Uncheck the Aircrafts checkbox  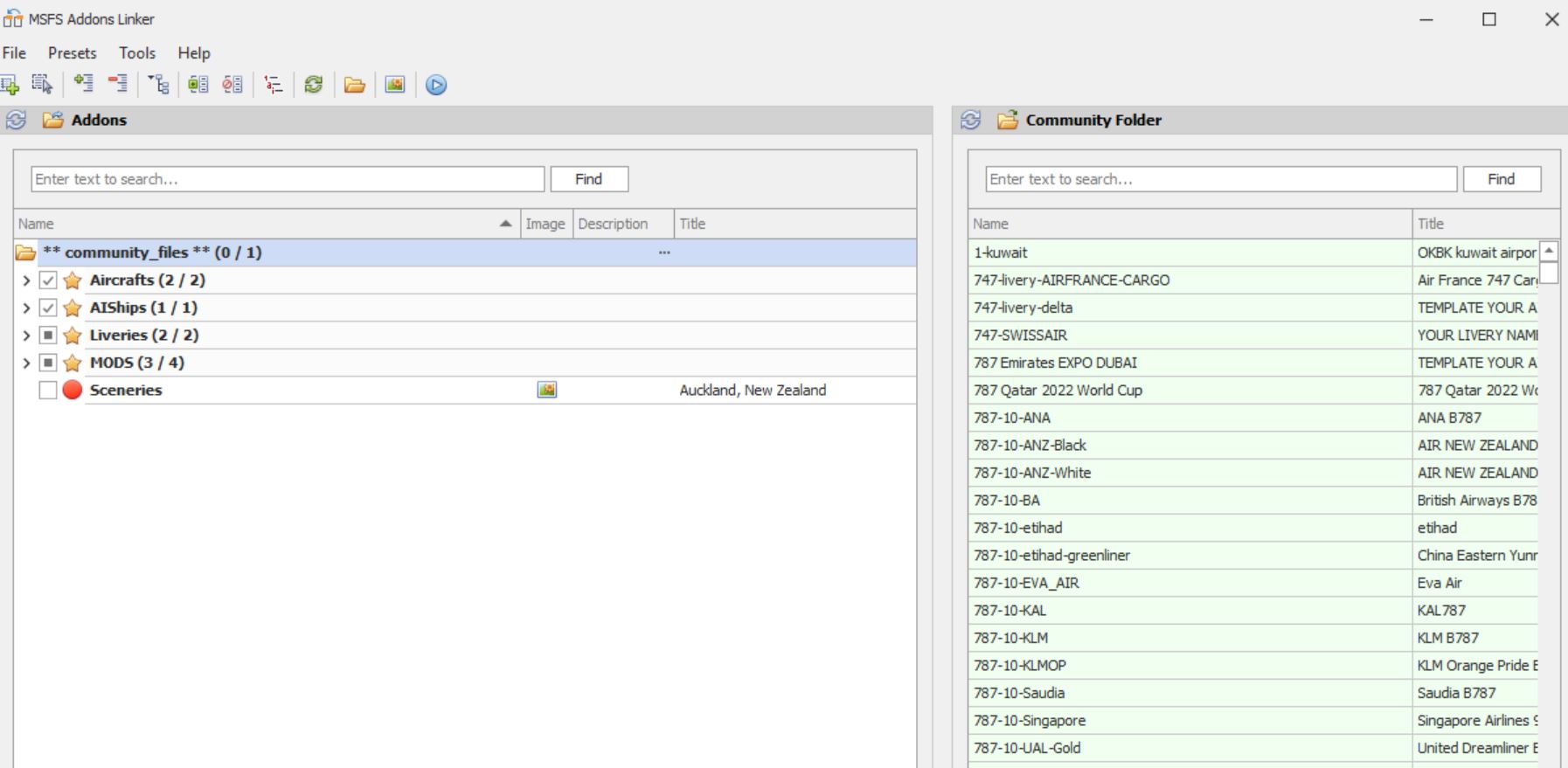[48, 280]
